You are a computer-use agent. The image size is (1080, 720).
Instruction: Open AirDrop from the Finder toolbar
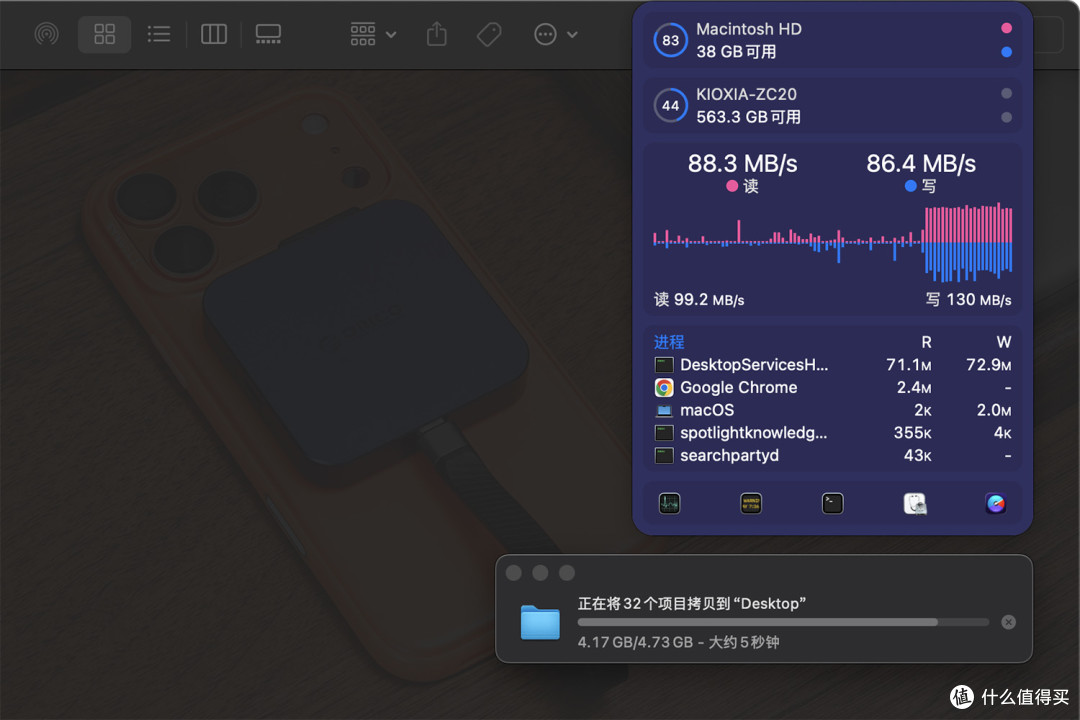pos(47,34)
